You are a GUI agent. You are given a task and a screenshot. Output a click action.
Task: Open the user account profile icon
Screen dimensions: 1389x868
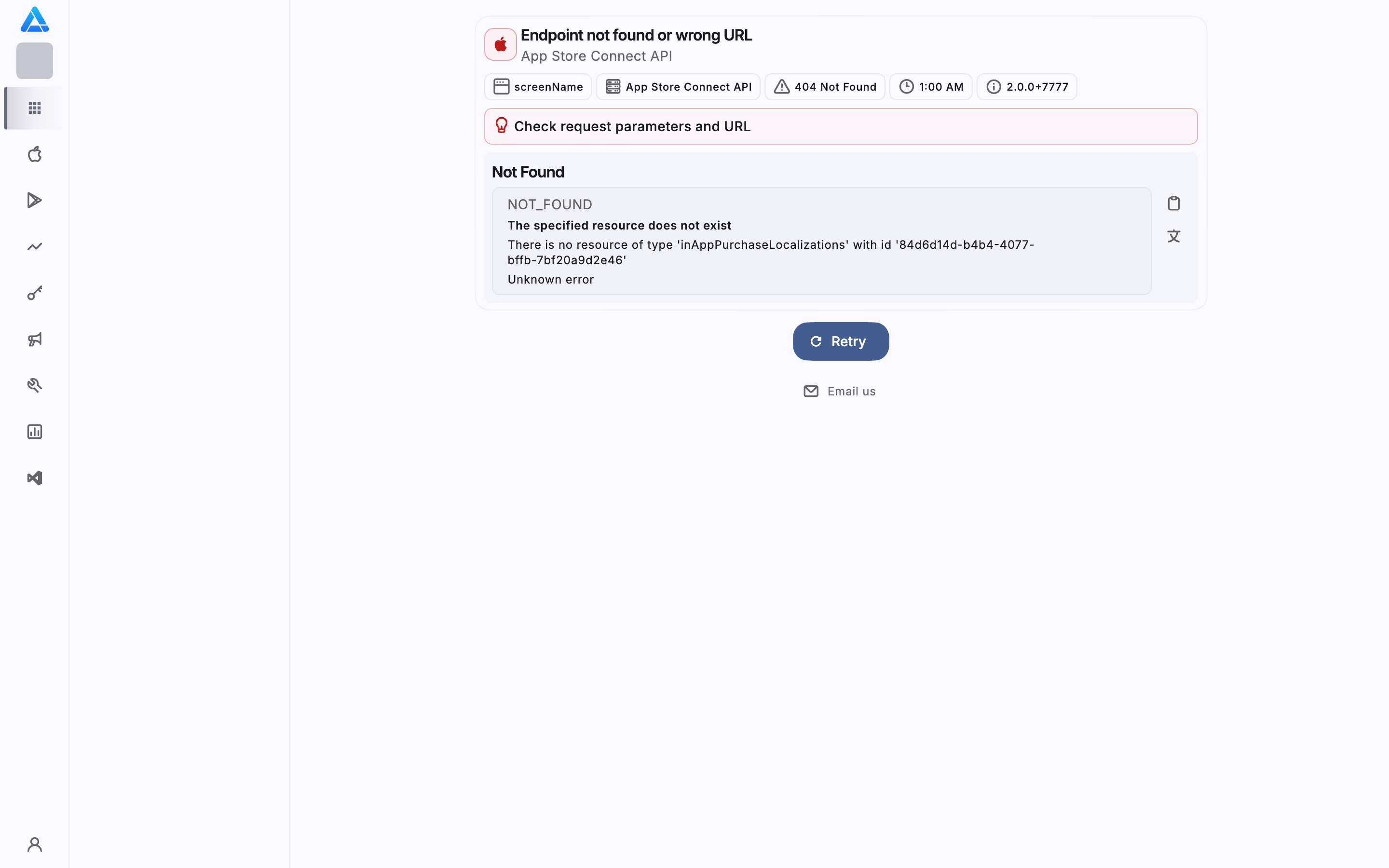[34, 844]
